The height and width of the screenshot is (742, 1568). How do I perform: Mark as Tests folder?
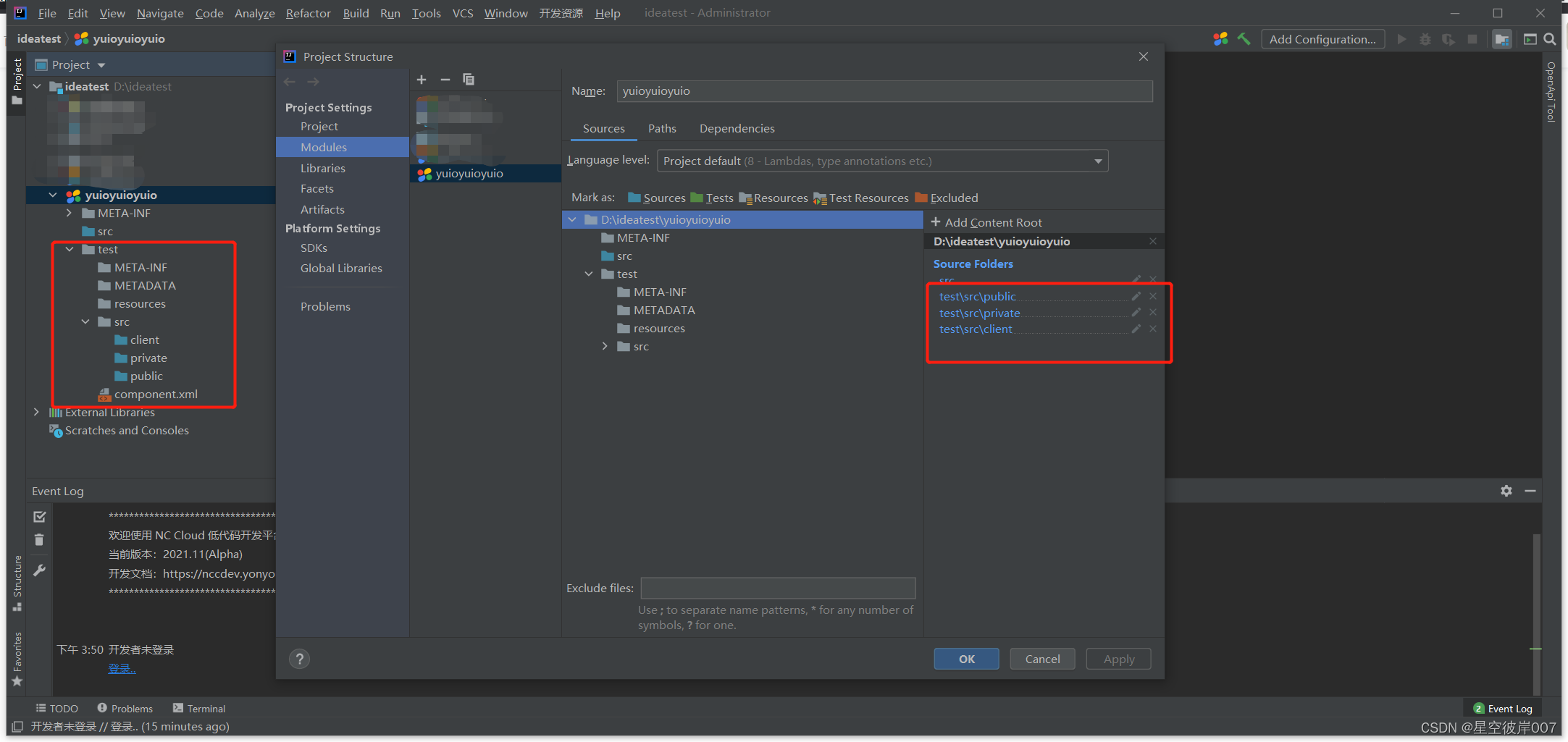712,198
